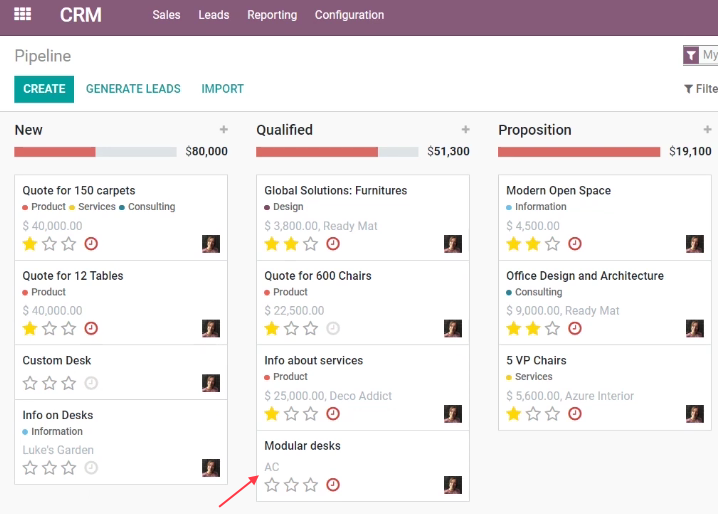The height and width of the screenshot is (514, 718).
Task: Click the filter funnel icon in search box
Action: tap(691, 56)
